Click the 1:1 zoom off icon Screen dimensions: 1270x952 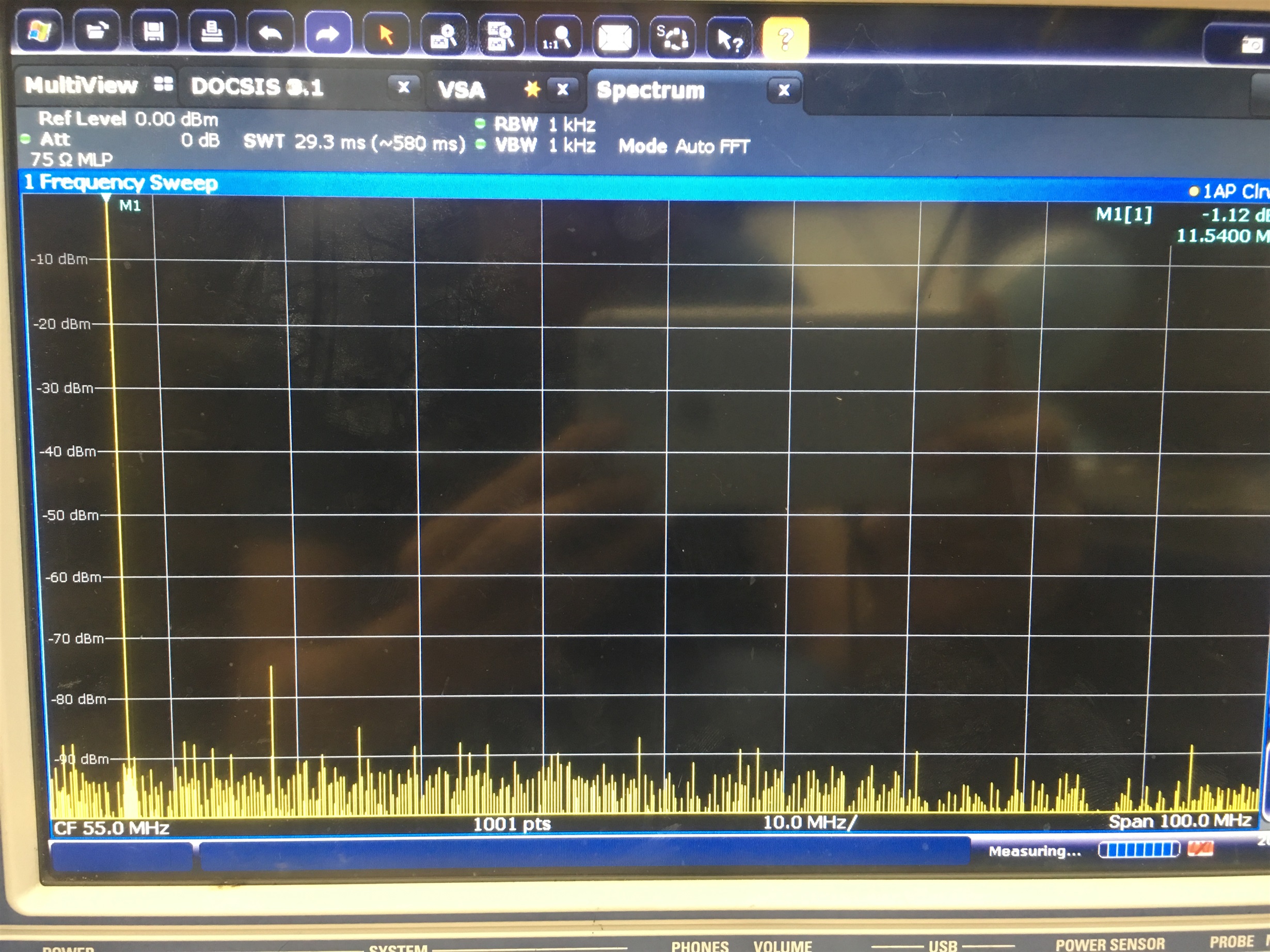[x=558, y=38]
